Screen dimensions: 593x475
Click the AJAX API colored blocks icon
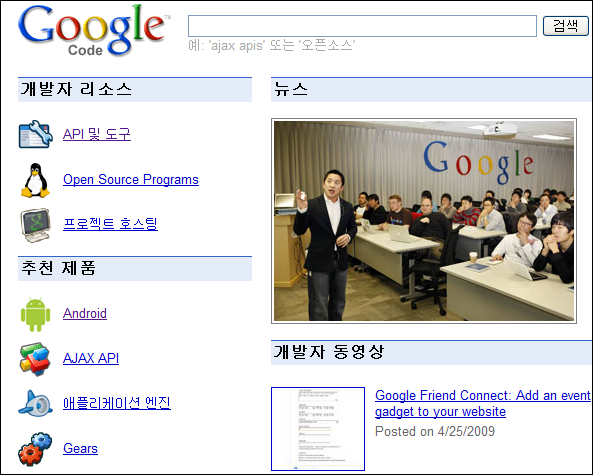pyautogui.click(x=35, y=359)
